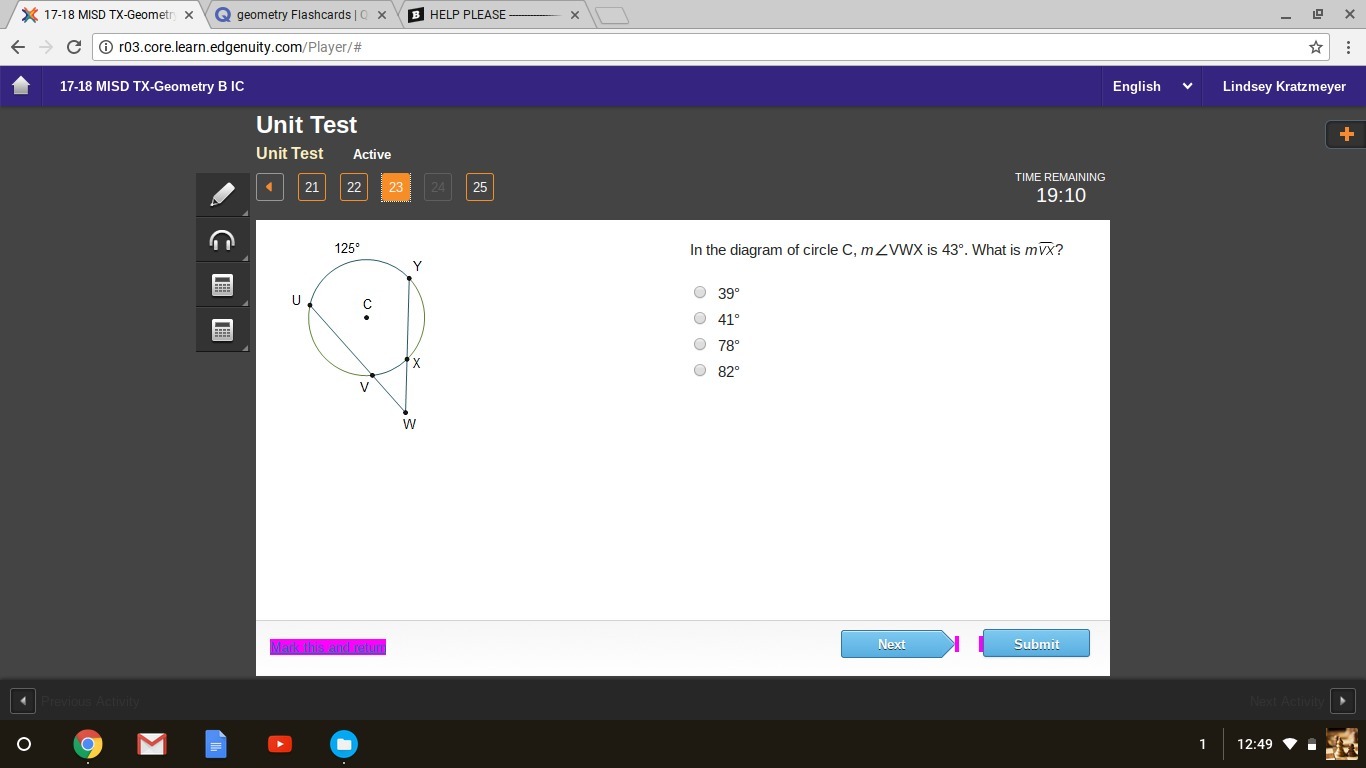Screen dimensions: 1366x768
Task: Open Gmail from the shelf
Action: click(x=152, y=744)
